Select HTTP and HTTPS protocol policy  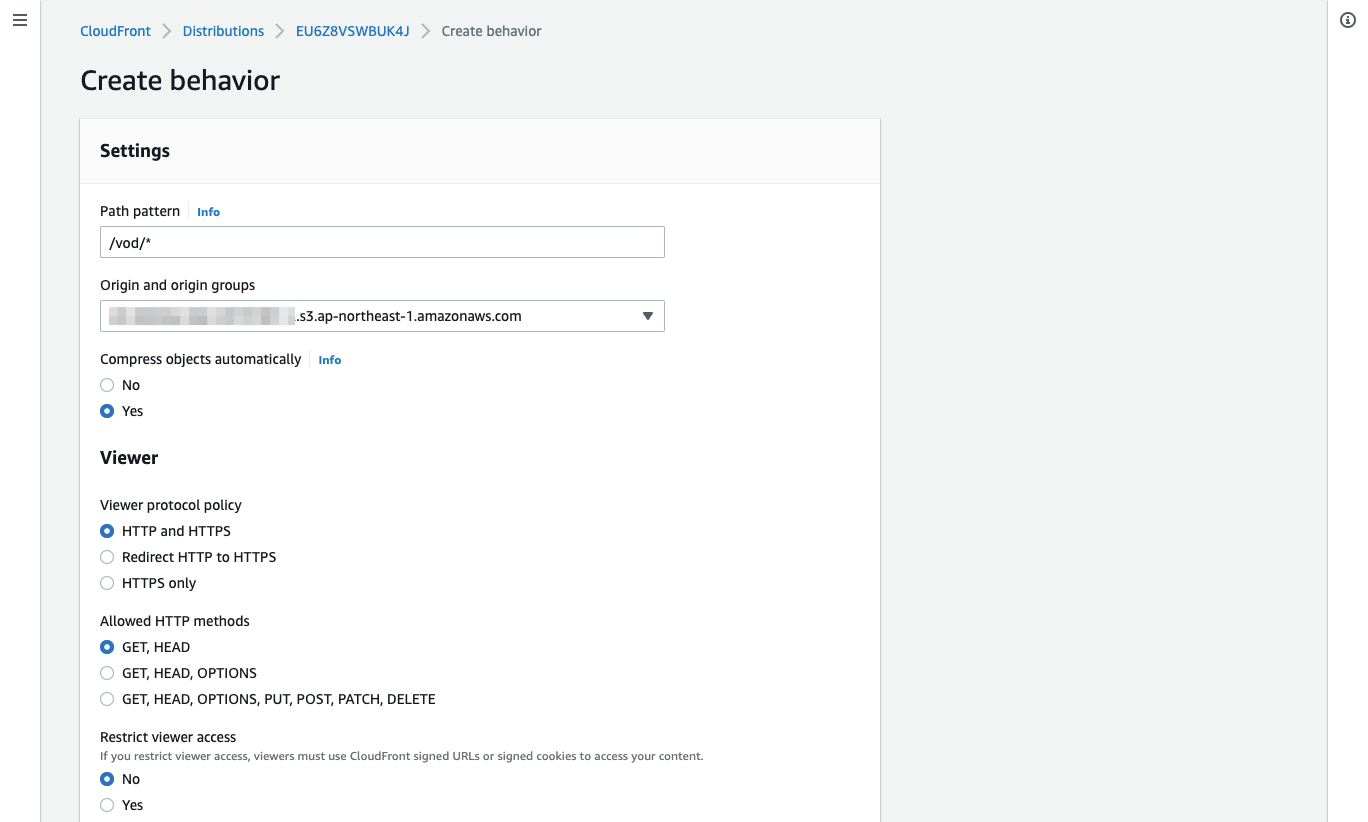107,531
